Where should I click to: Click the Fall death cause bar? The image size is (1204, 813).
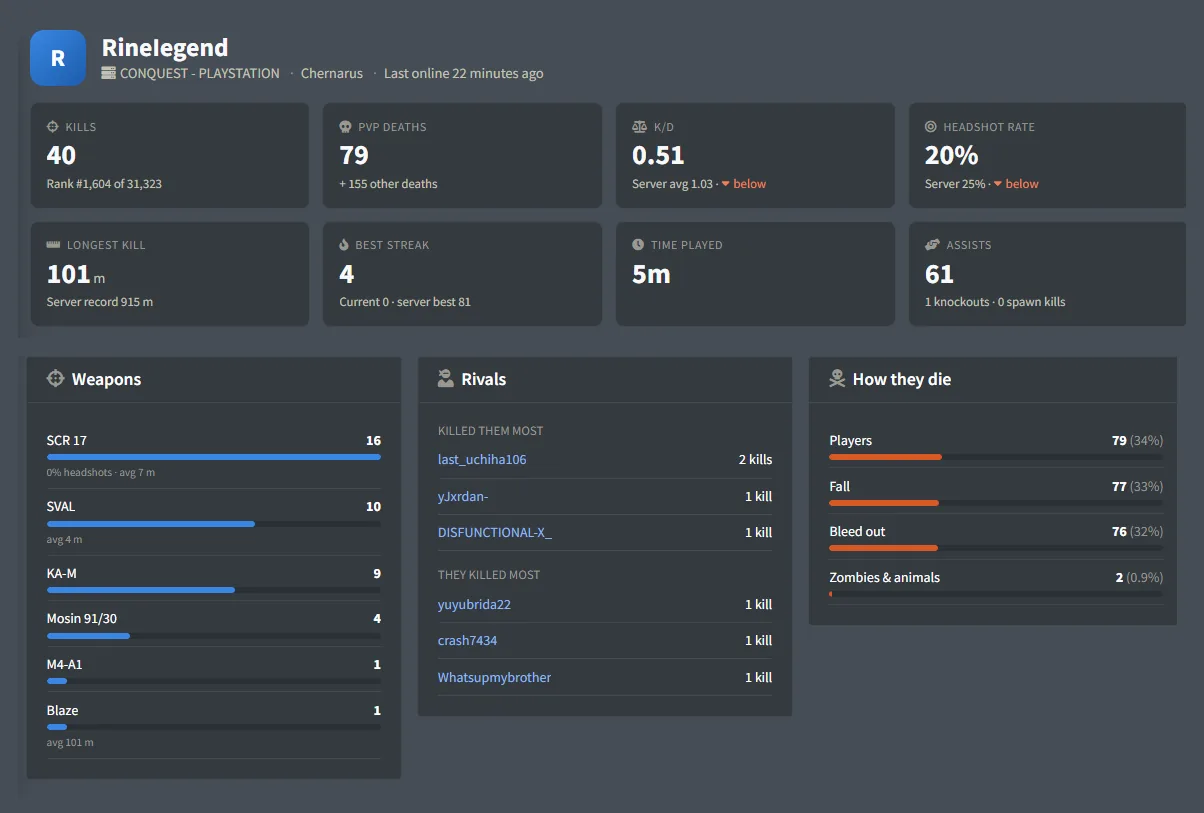[x=996, y=503]
